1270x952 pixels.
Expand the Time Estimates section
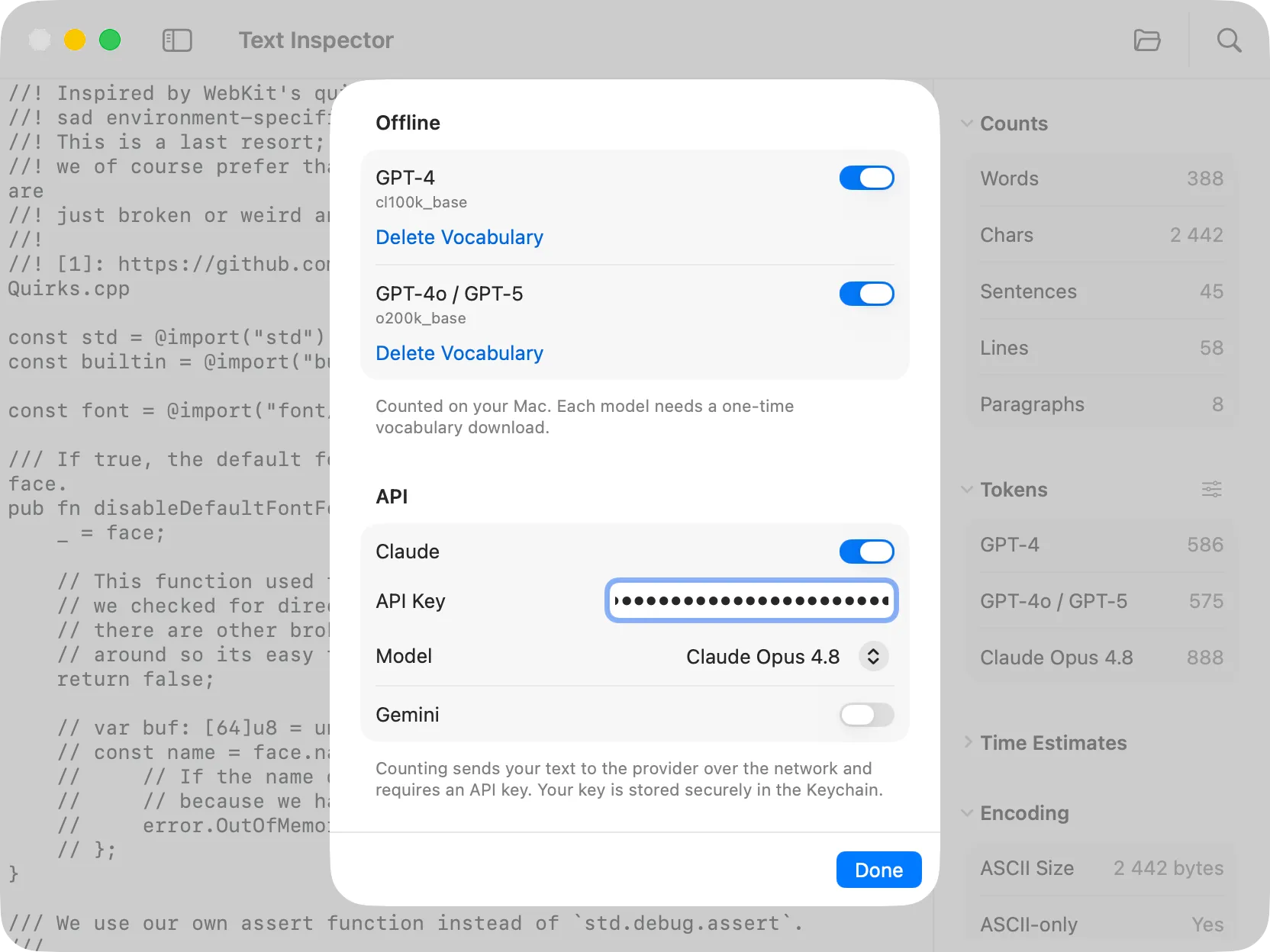coord(967,743)
